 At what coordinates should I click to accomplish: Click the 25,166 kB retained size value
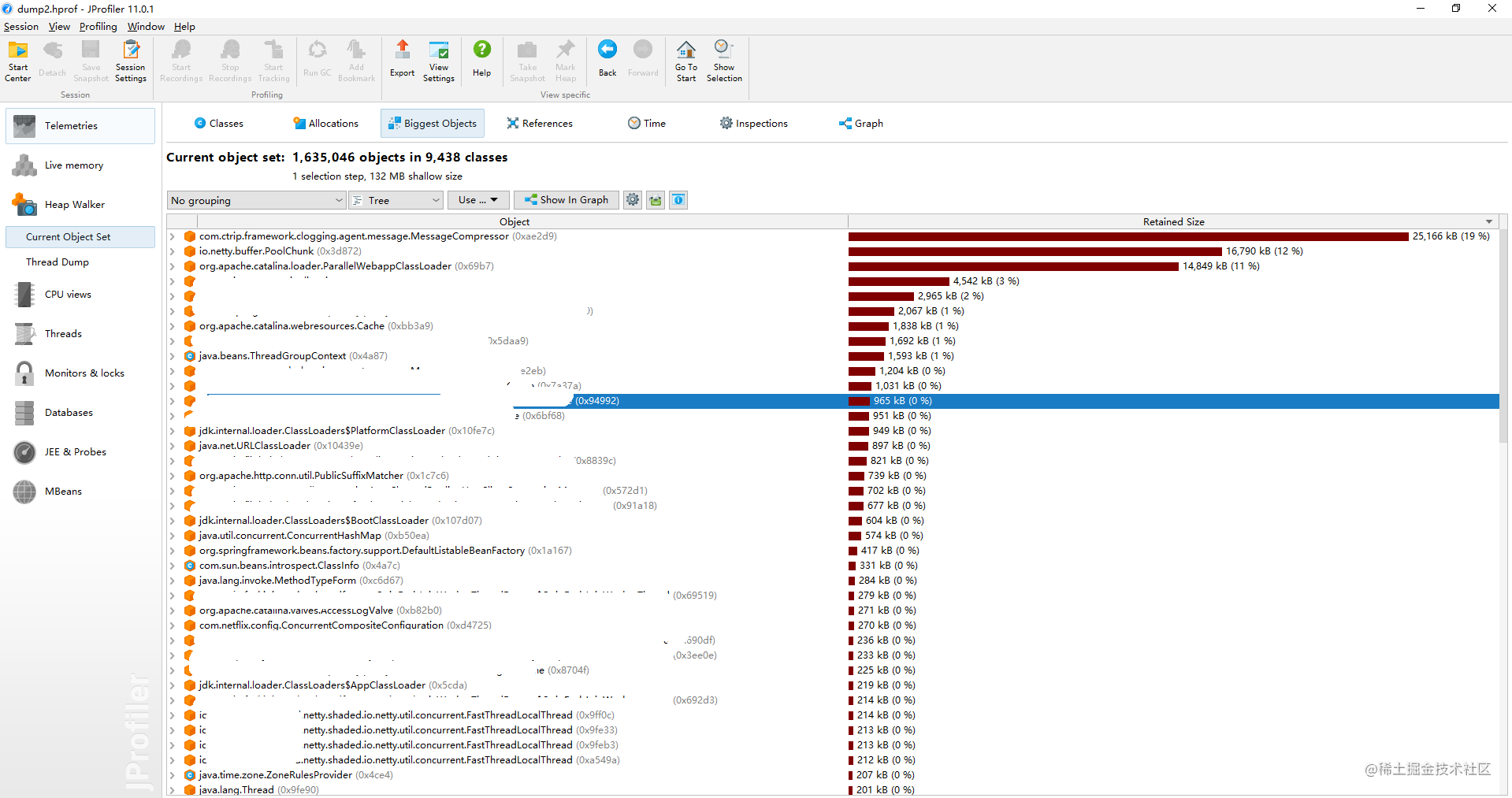(x=1451, y=236)
